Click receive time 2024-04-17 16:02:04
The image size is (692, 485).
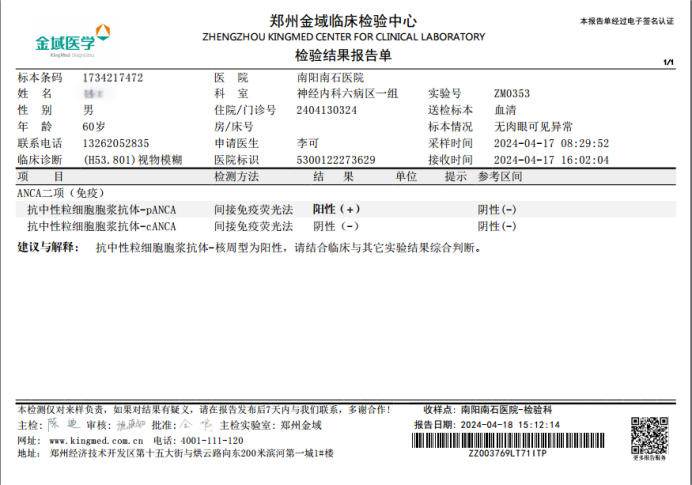(551, 160)
